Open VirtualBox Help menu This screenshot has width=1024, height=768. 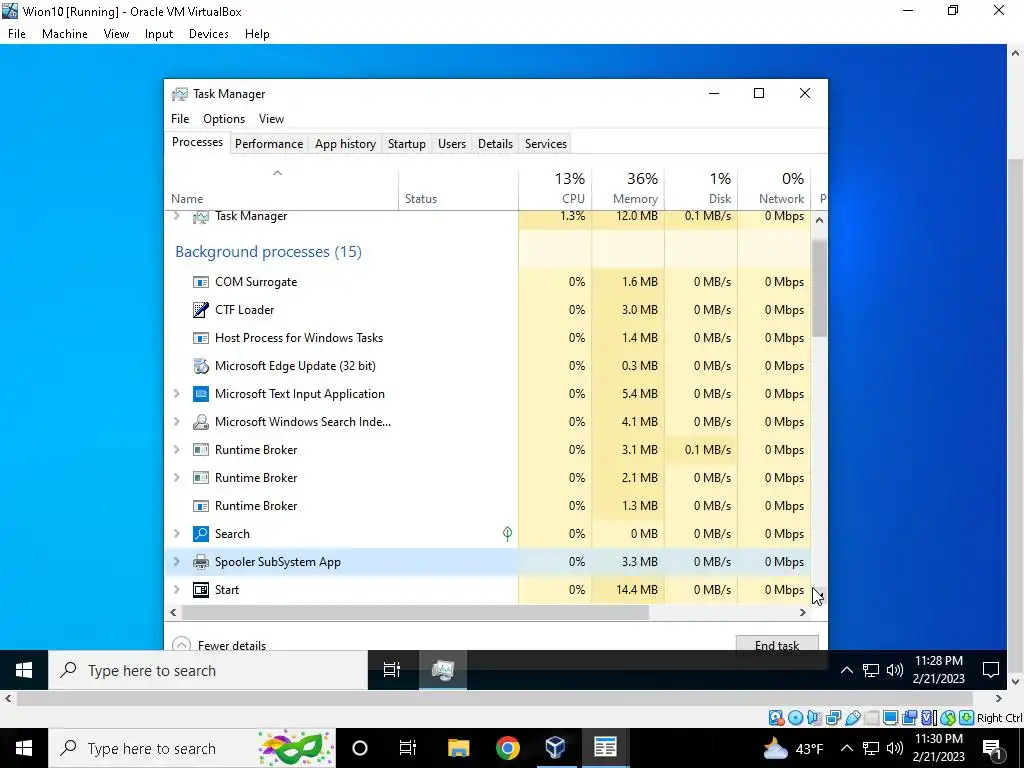click(257, 34)
